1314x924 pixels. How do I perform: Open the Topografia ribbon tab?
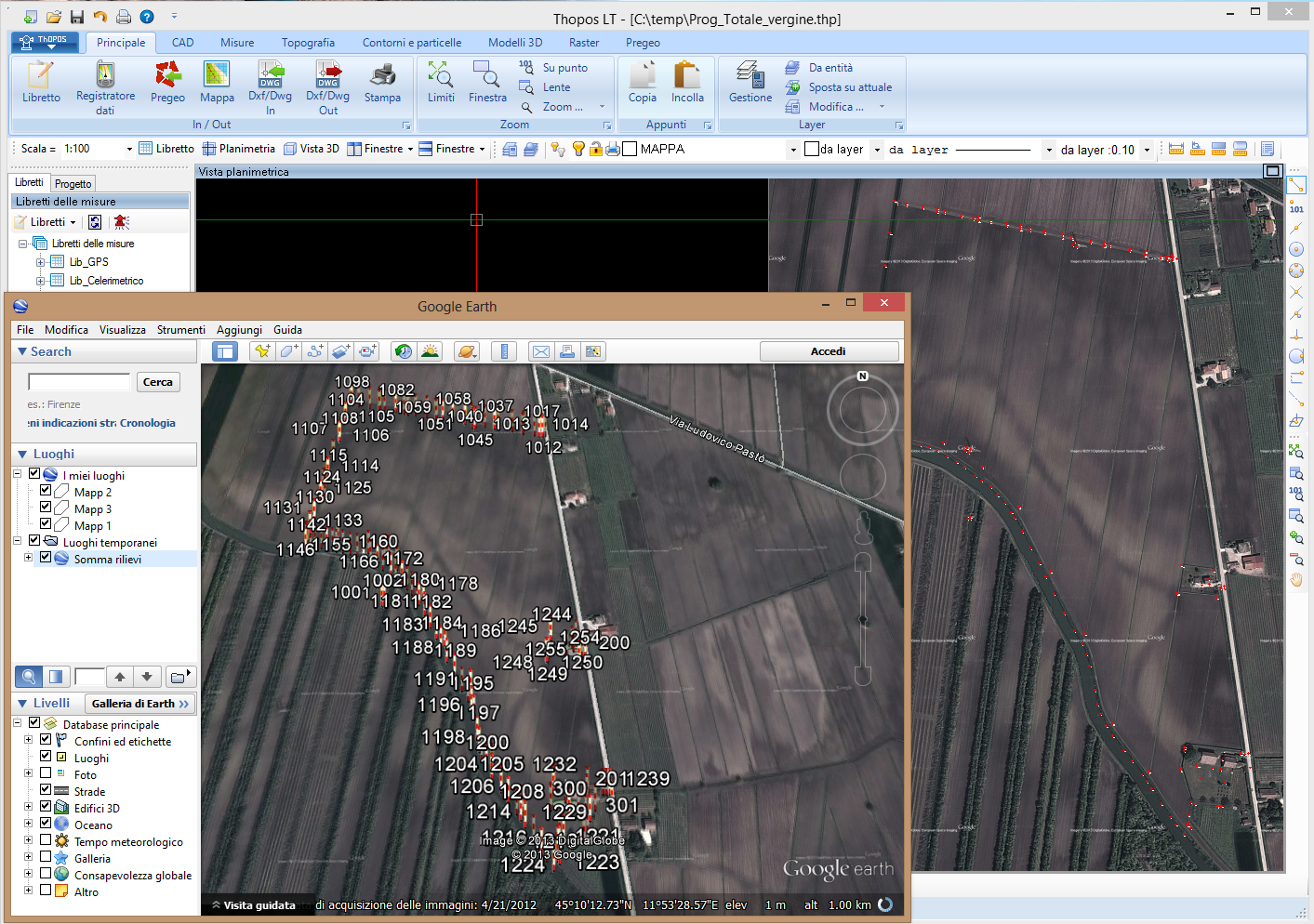[x=308, y=43]
